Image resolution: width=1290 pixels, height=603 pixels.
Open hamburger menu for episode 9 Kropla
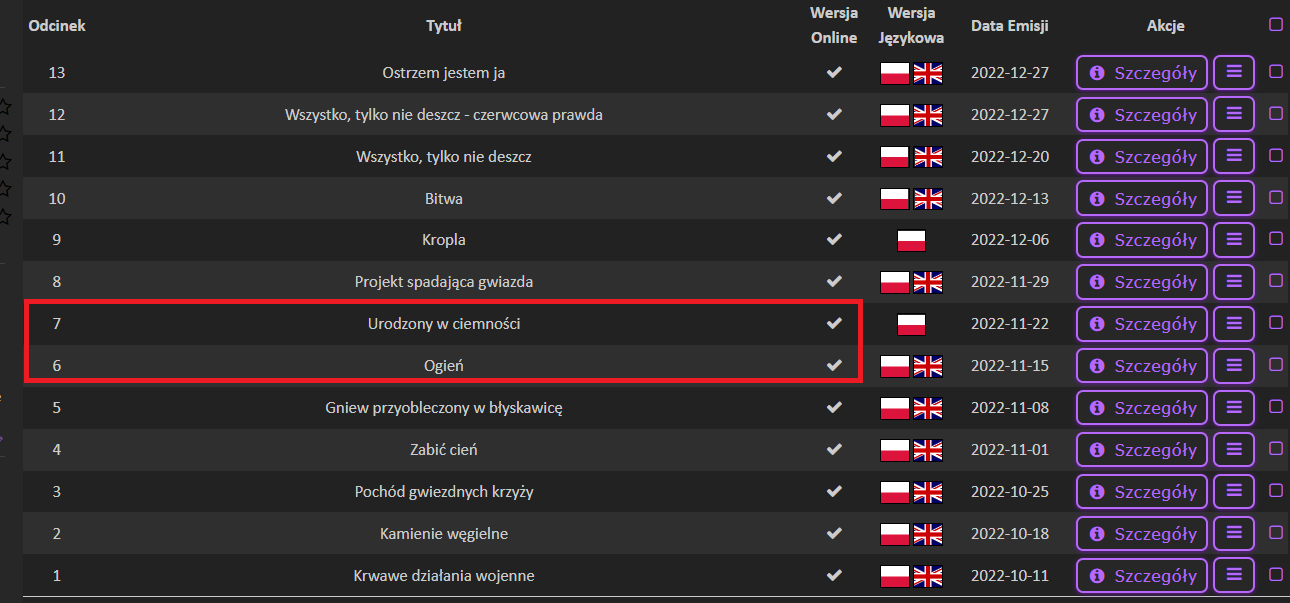1234,240
